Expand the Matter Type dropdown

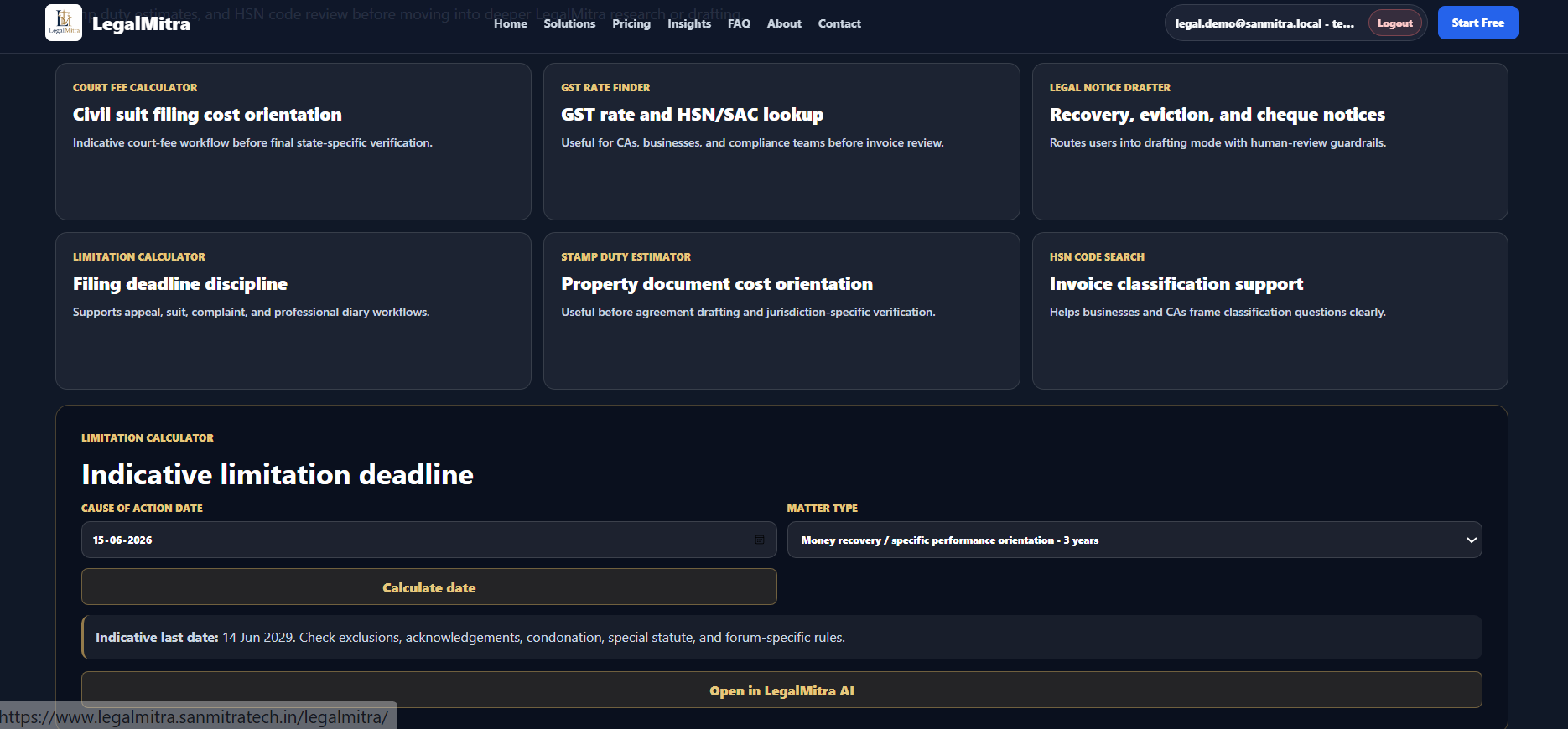tap(1134, 540)
